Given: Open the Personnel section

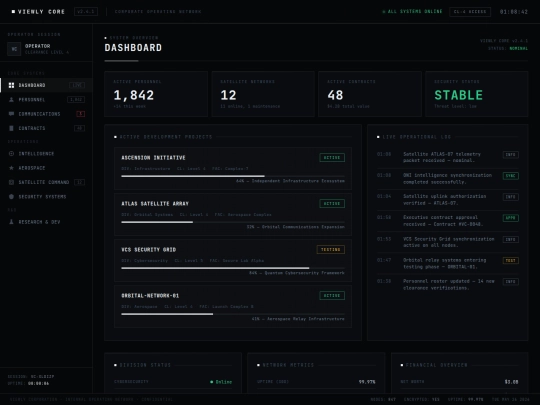Looking at the screenshot, I should tap(46, 100).
